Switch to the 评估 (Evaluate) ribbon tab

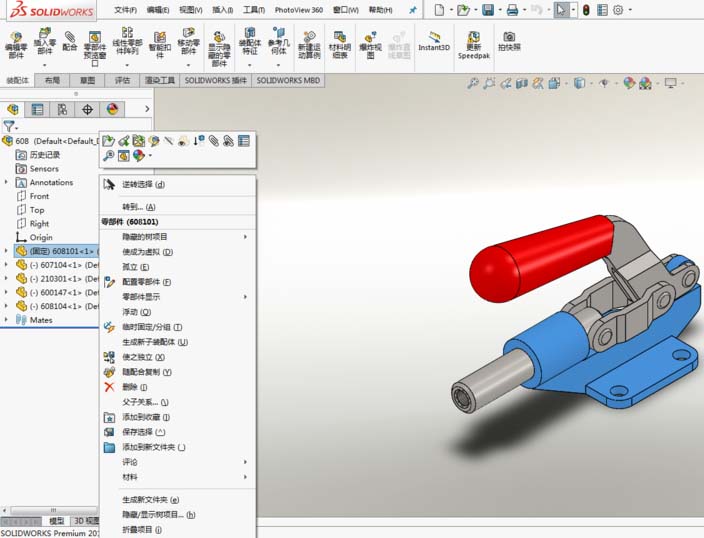[x=122, y=80]
